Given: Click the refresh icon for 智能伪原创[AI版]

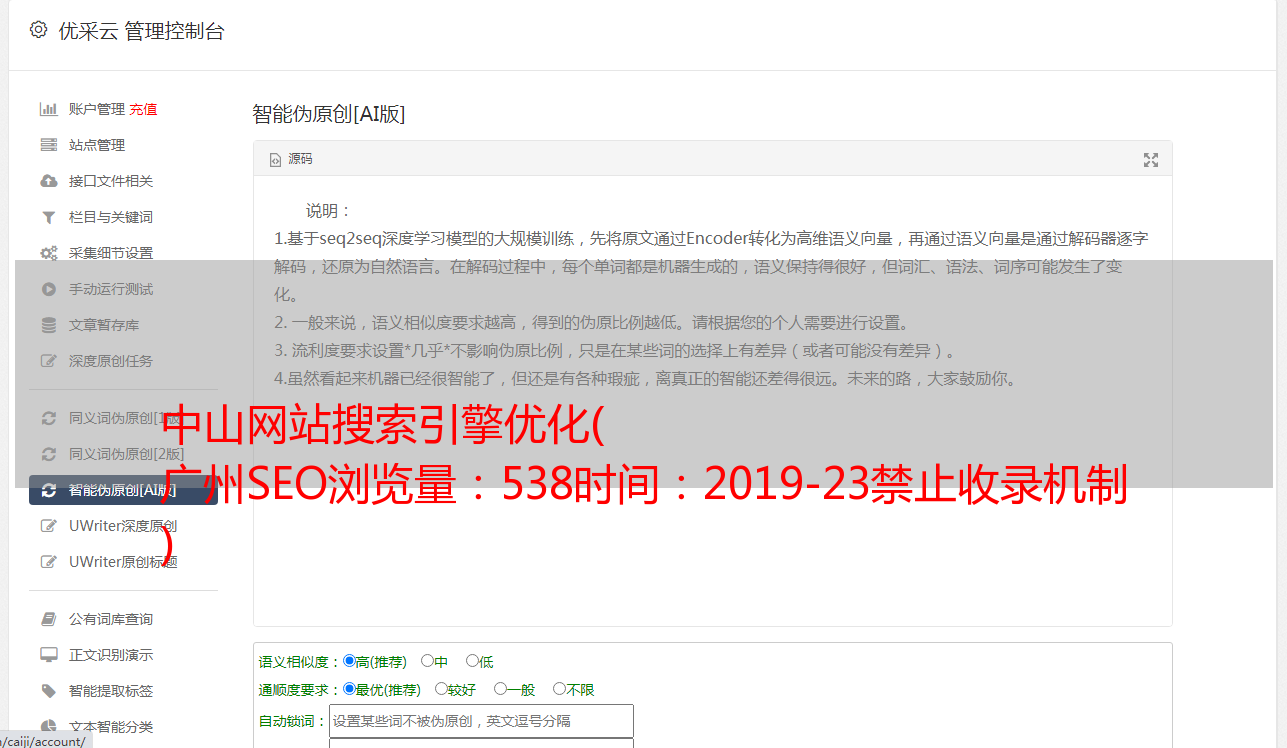Looking at the screenshot, I should click(x=48, y=490).
